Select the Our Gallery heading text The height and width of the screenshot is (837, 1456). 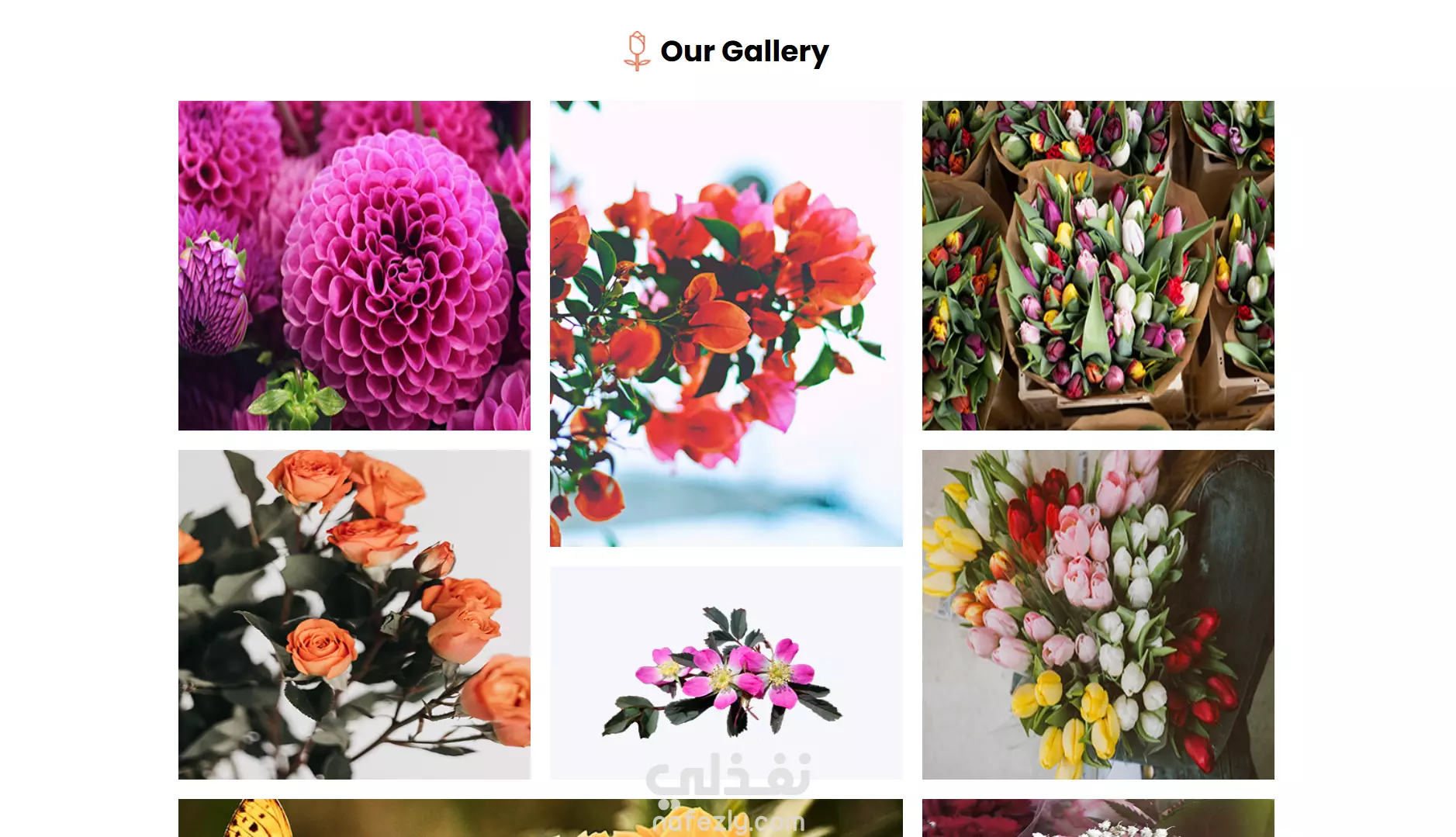click(x=744, y=52)
